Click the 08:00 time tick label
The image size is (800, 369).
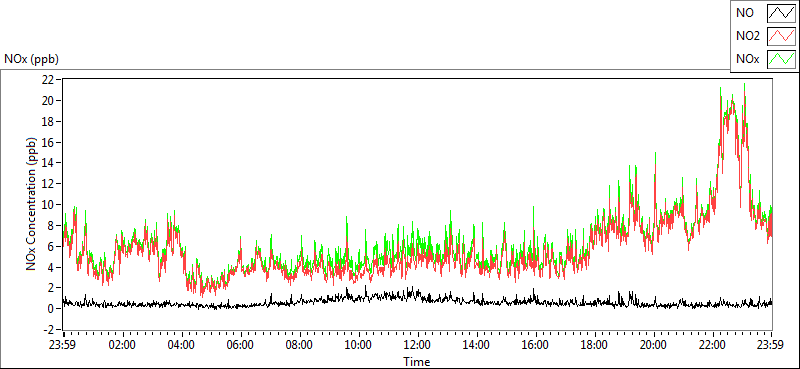click(299, 345)
